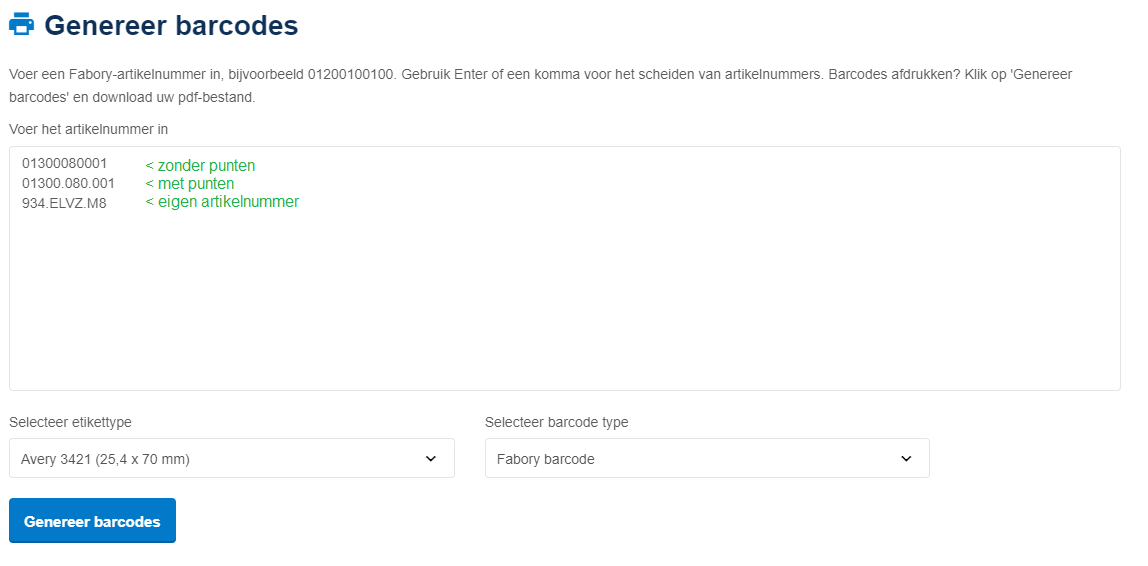Place cursor on the line 934.ELVZ.M8

click(x=64, y=203)
